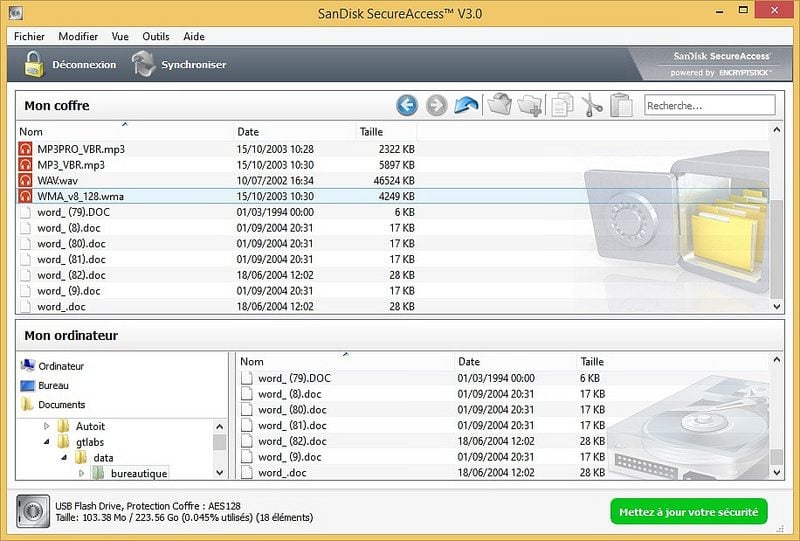800x541 pixels.
Task: Open the Outils menu
Action: coord(156,36)
